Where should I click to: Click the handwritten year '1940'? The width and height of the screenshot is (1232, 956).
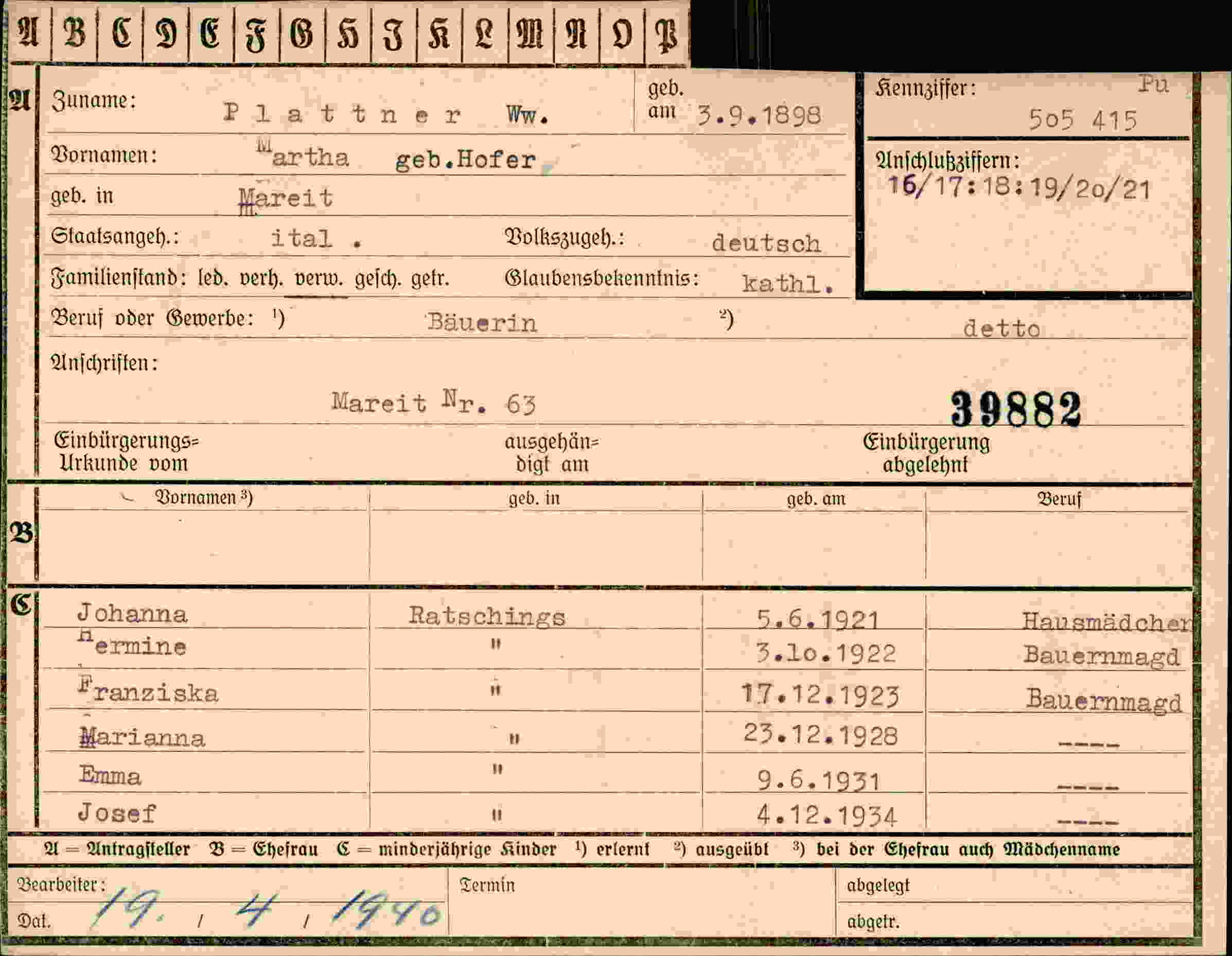386,909
